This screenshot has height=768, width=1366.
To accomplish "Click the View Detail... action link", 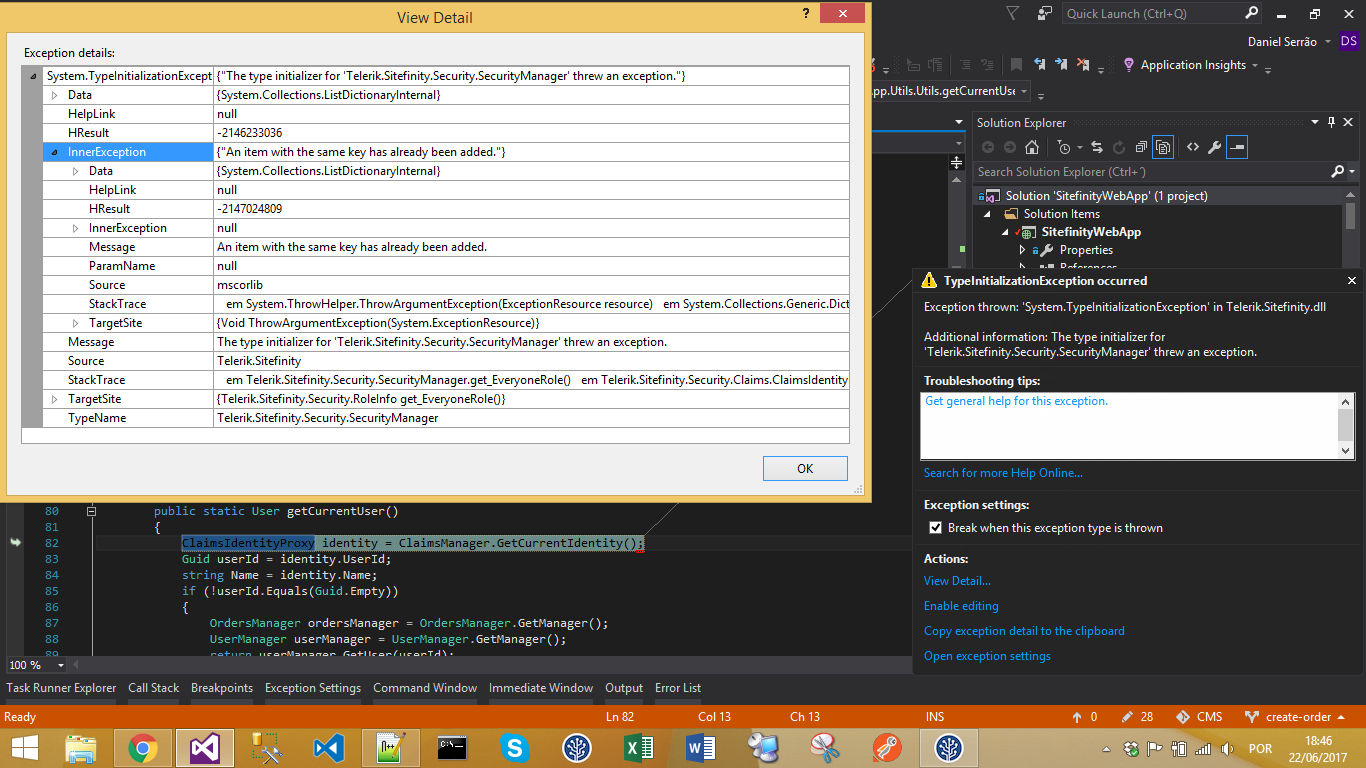I will point(957,581).
